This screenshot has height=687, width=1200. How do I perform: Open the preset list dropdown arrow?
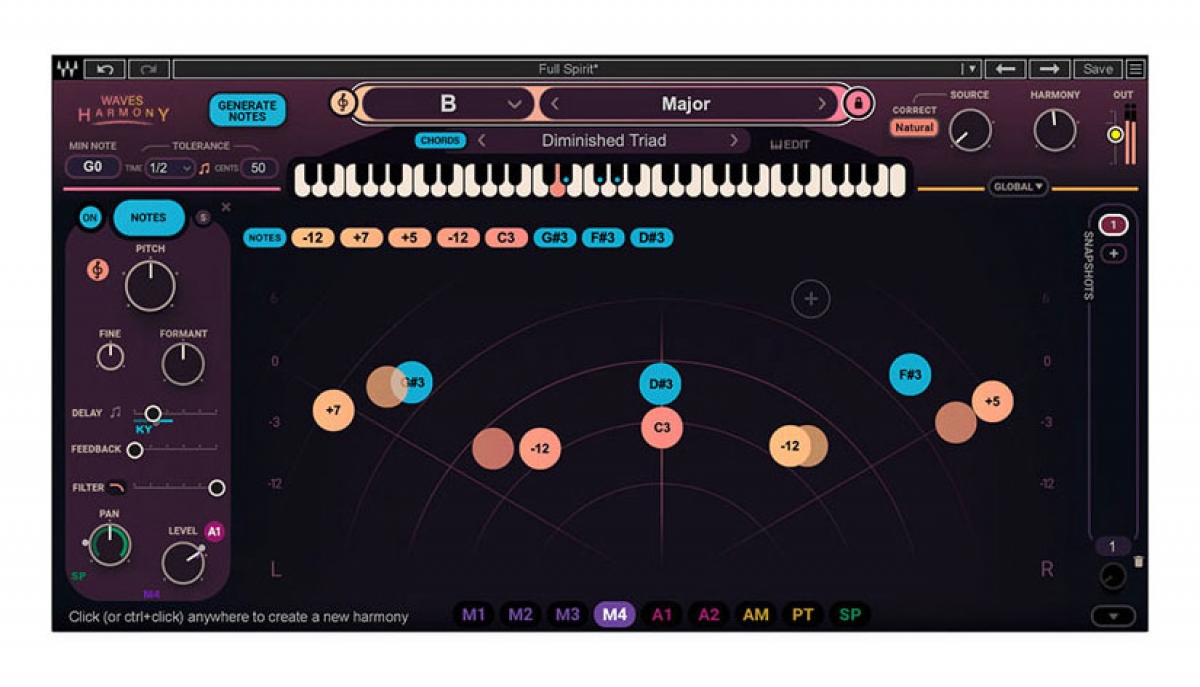pos(969,69)
